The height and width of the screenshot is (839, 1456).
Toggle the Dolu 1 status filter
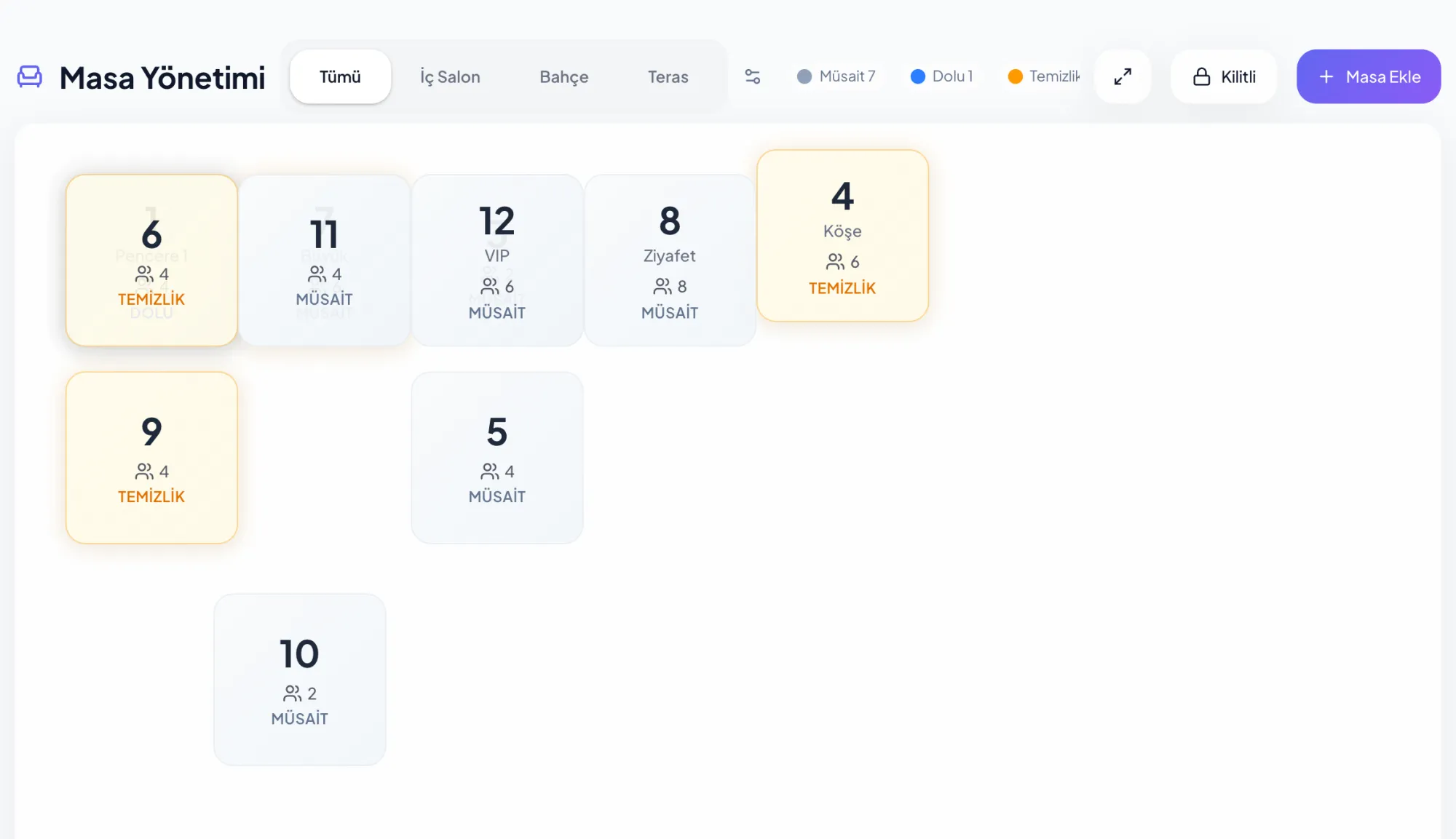pyautogui.click(x=941, y=76)
